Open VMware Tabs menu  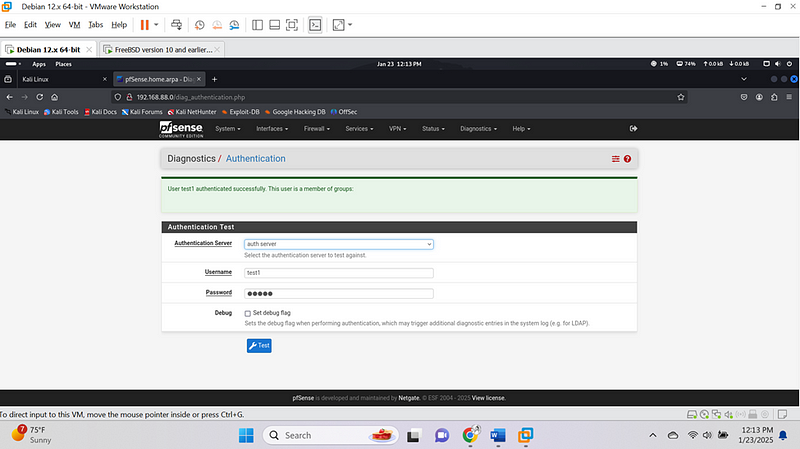click(95, 24)
